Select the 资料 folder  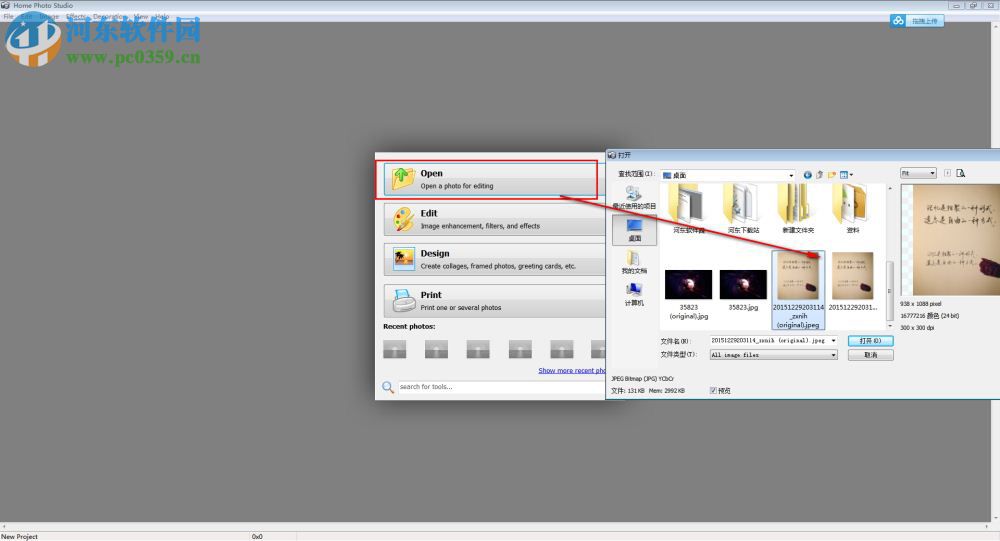click(x=853, y=209)
